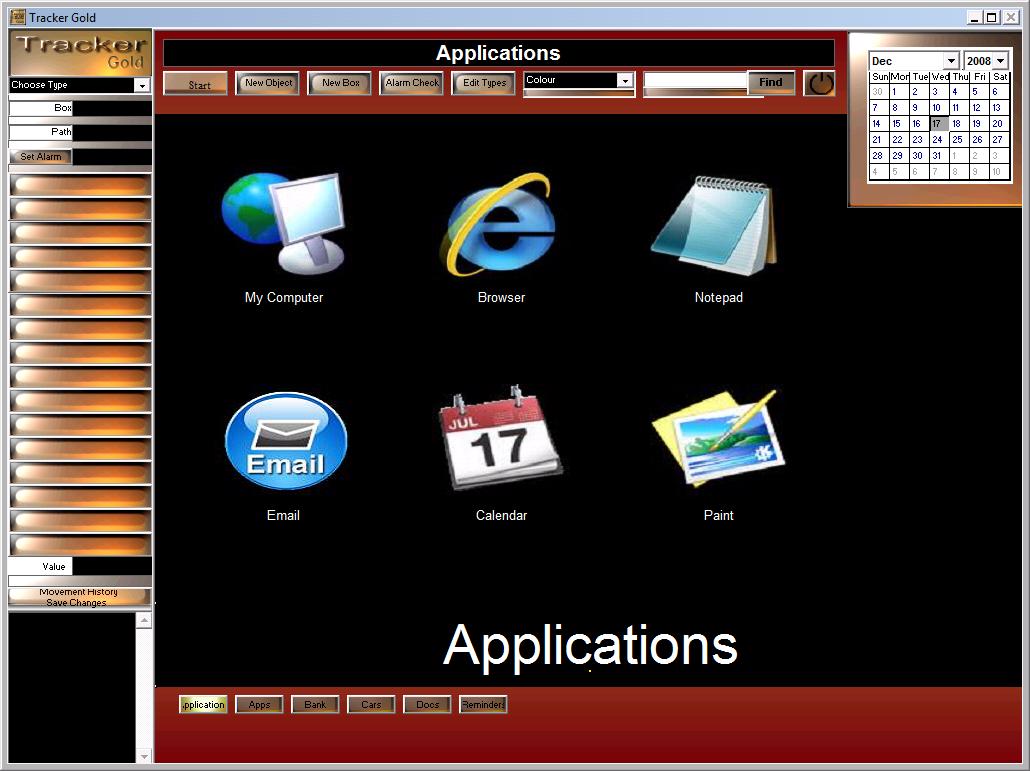1030x771 pixels.
Task: Click the Calendar label under the icon
Action: 501,516
